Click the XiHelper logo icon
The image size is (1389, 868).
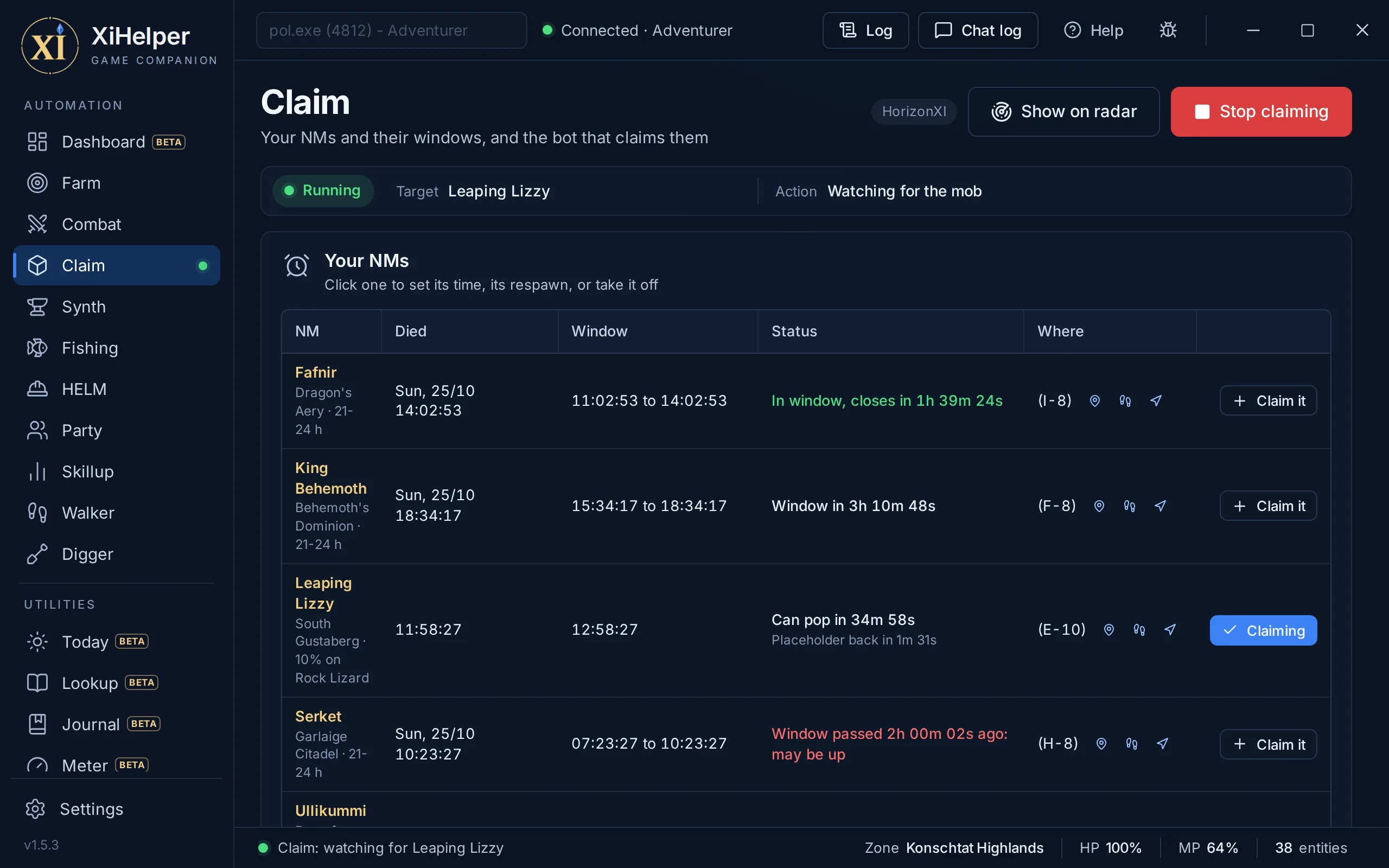[49, 46]
